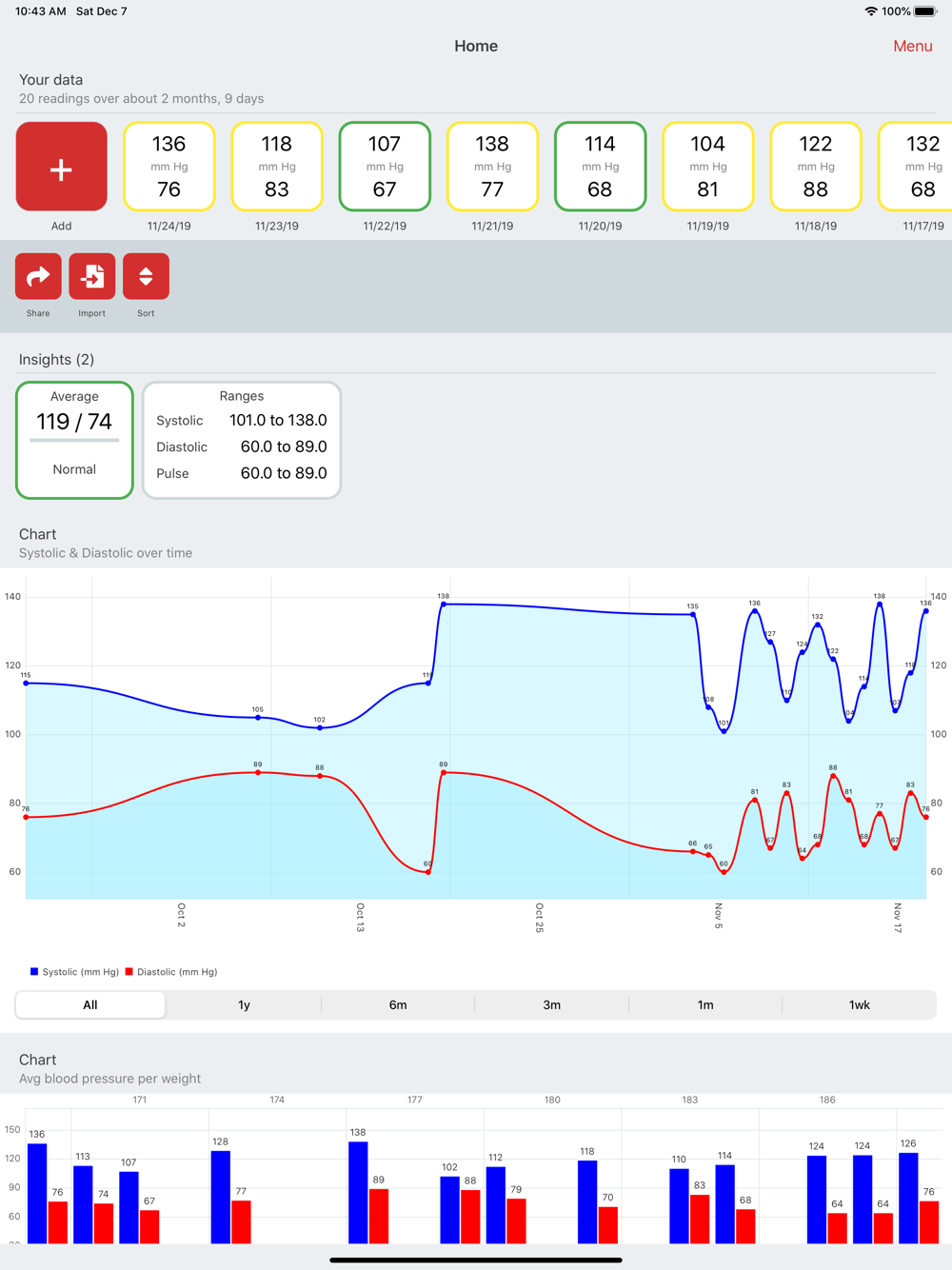The image size is (952, 1270).
Task: Switch chart range to 6m
Action: pos(398,1004)
